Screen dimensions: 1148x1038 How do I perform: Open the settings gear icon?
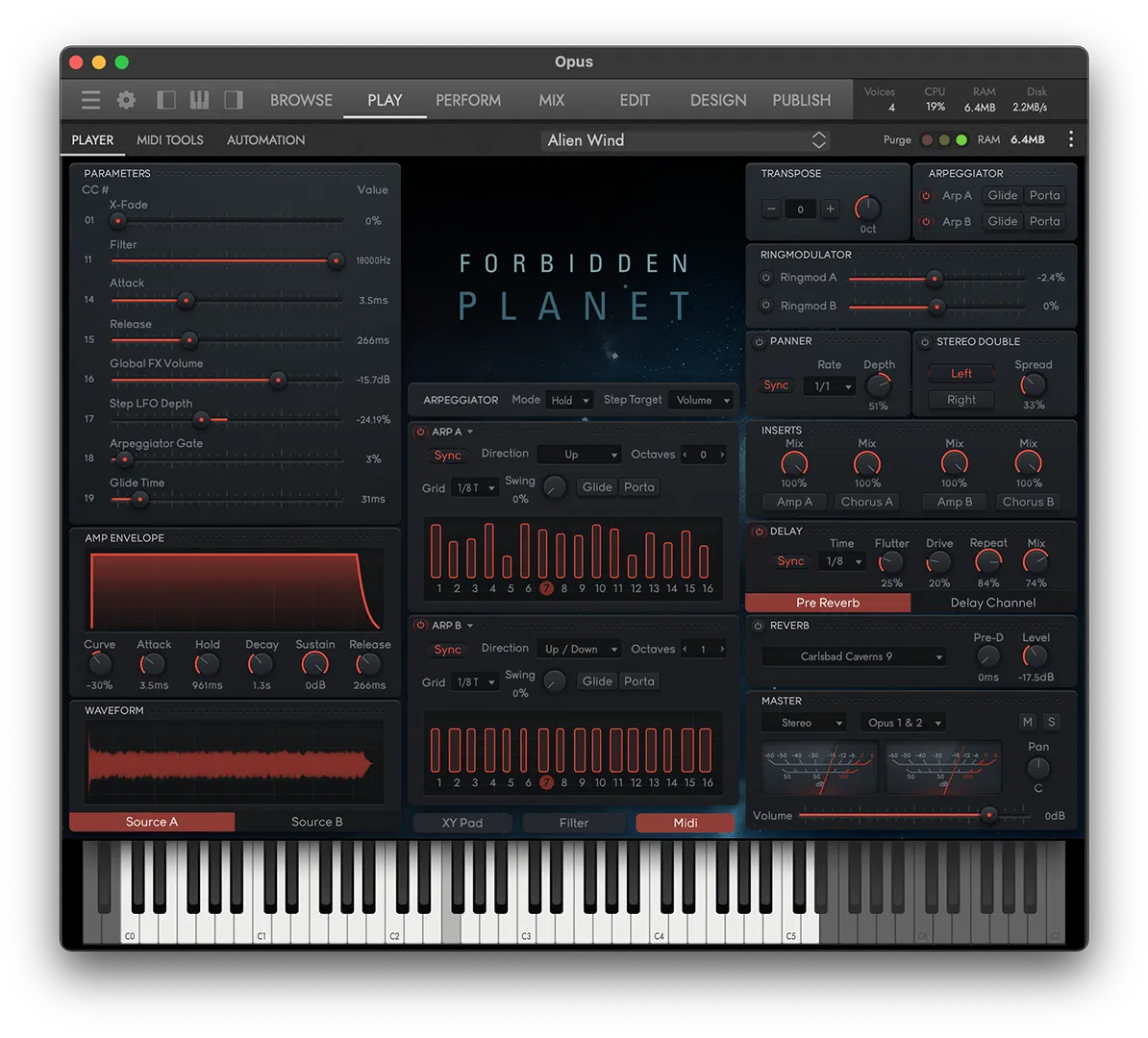[x=126, y=100]
